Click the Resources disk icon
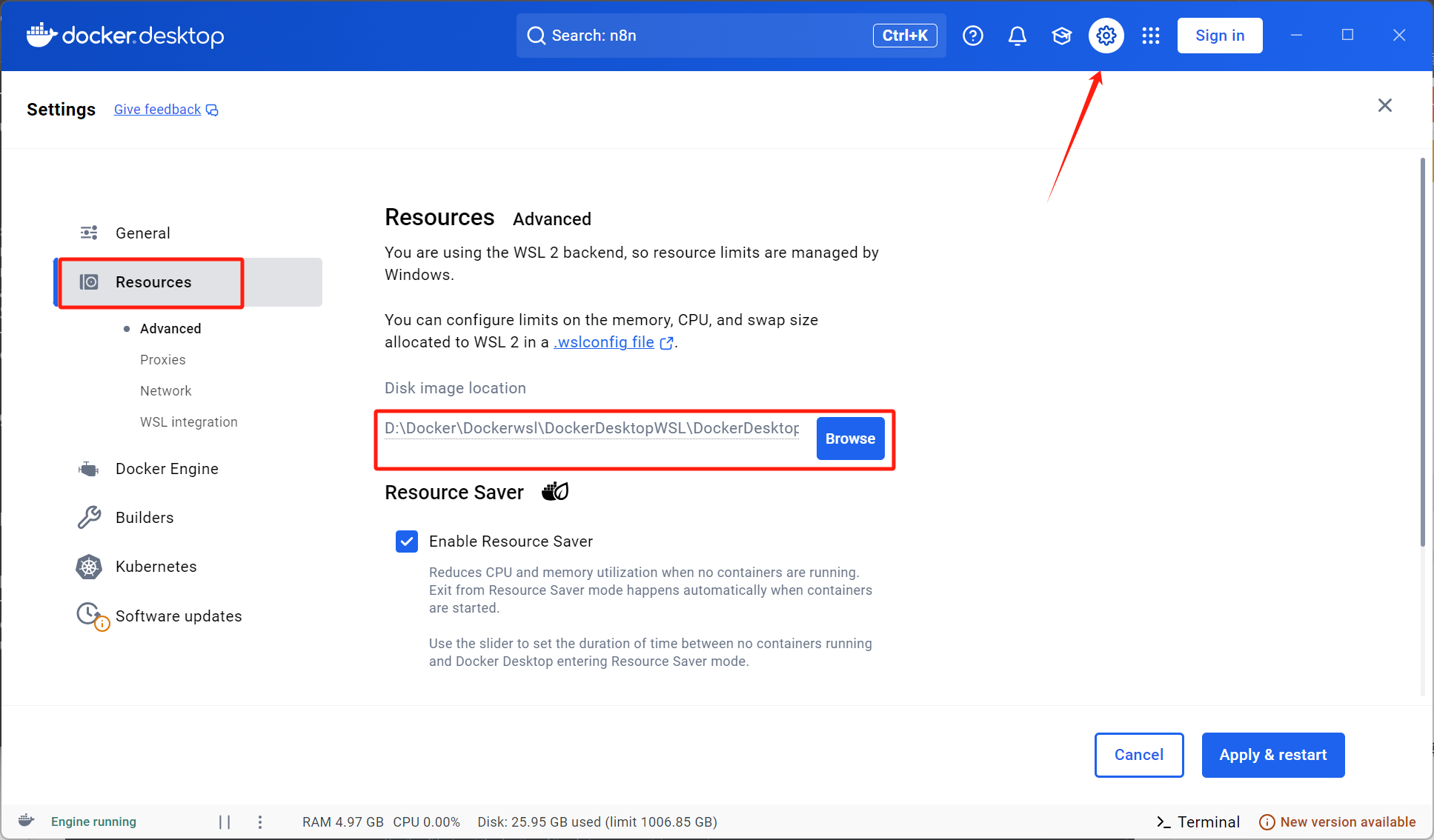The width and height of the screenshot is (1434, 840). pyautogui.click(x=89, y=282)
